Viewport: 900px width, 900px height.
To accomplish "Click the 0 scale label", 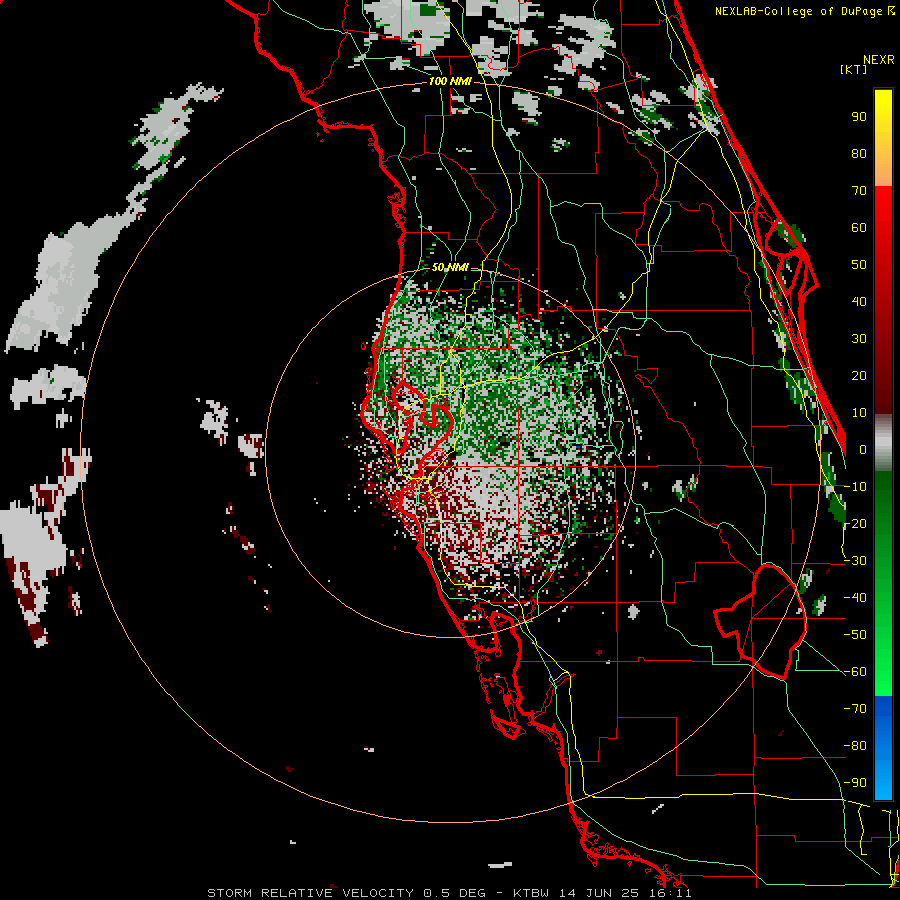I will 863,450.
